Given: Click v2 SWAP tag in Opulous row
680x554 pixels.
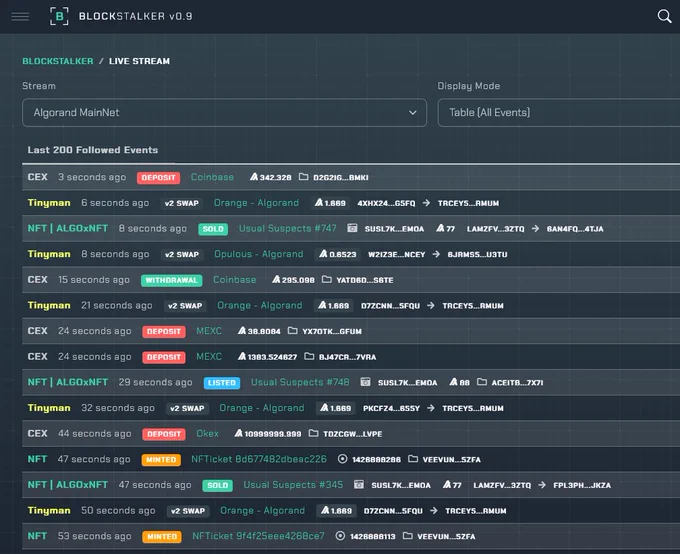Looking at the screenshot, I should click(x=182, y=255).
